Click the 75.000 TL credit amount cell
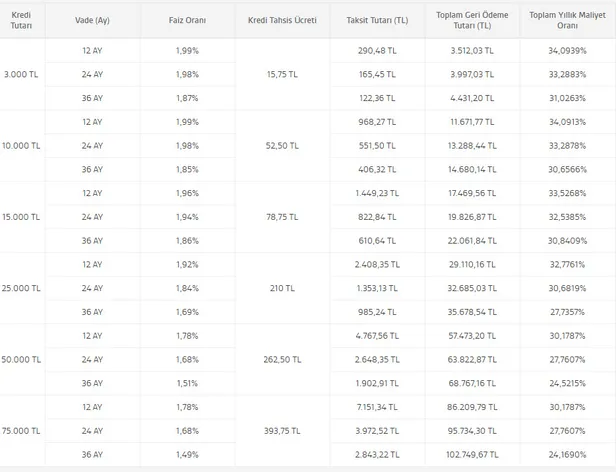This screenshot has height=472, width=616. point(22,430)
